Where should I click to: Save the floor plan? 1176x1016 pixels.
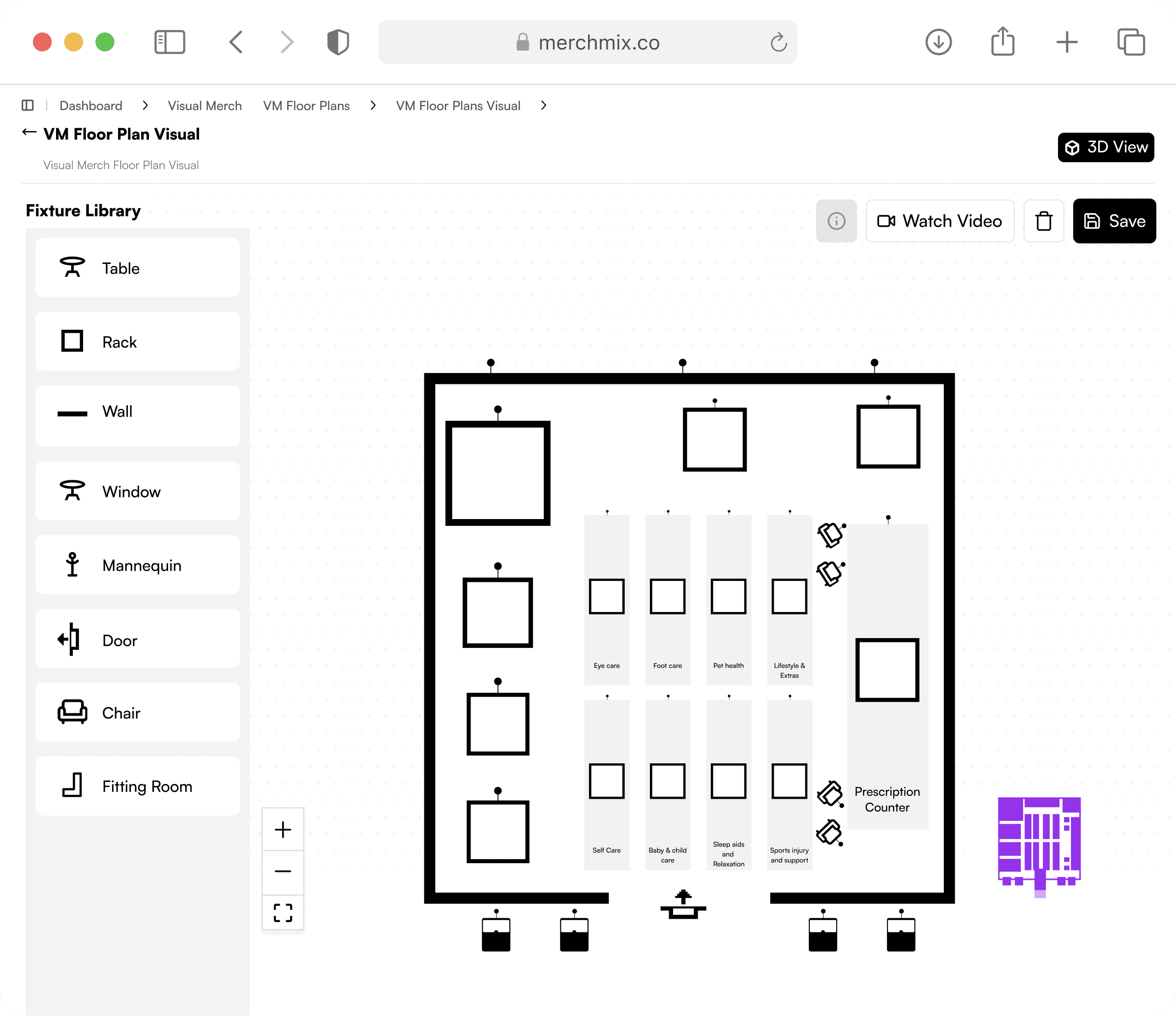[x=1114, y=221]
